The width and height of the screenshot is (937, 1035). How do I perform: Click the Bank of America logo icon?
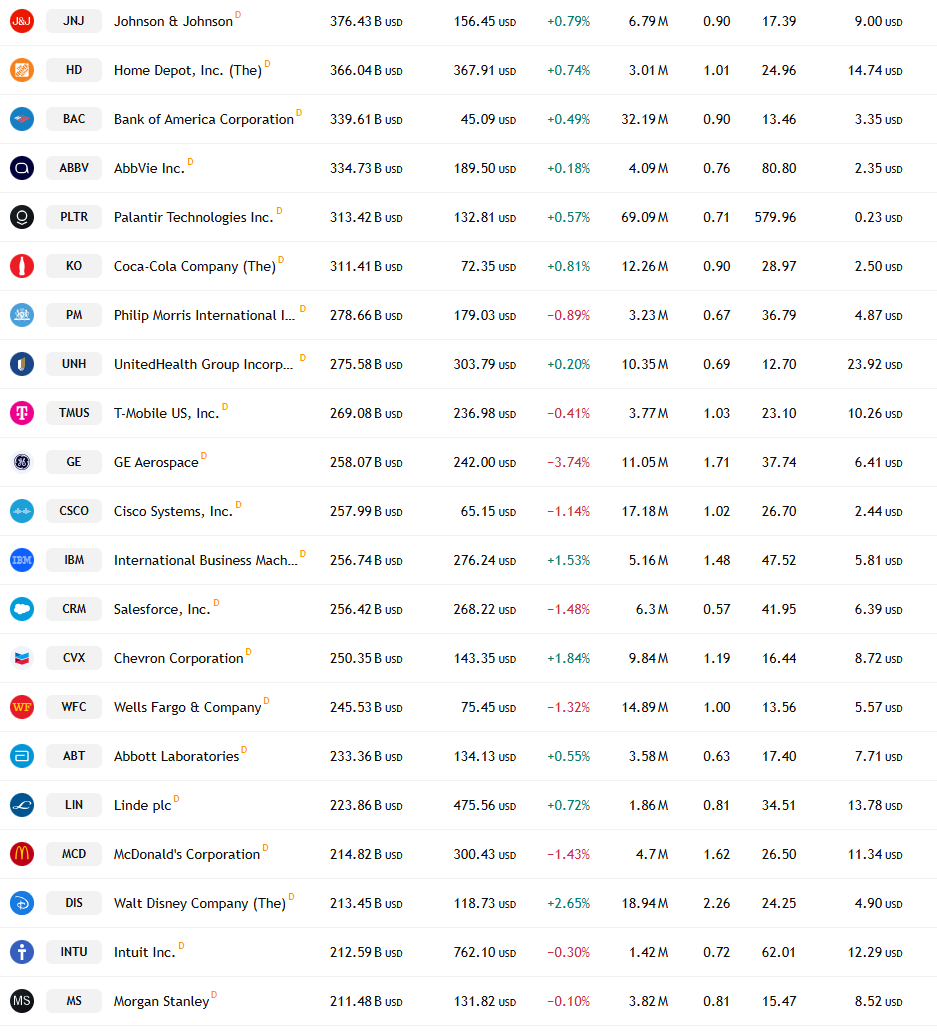(x=22, y=119)
